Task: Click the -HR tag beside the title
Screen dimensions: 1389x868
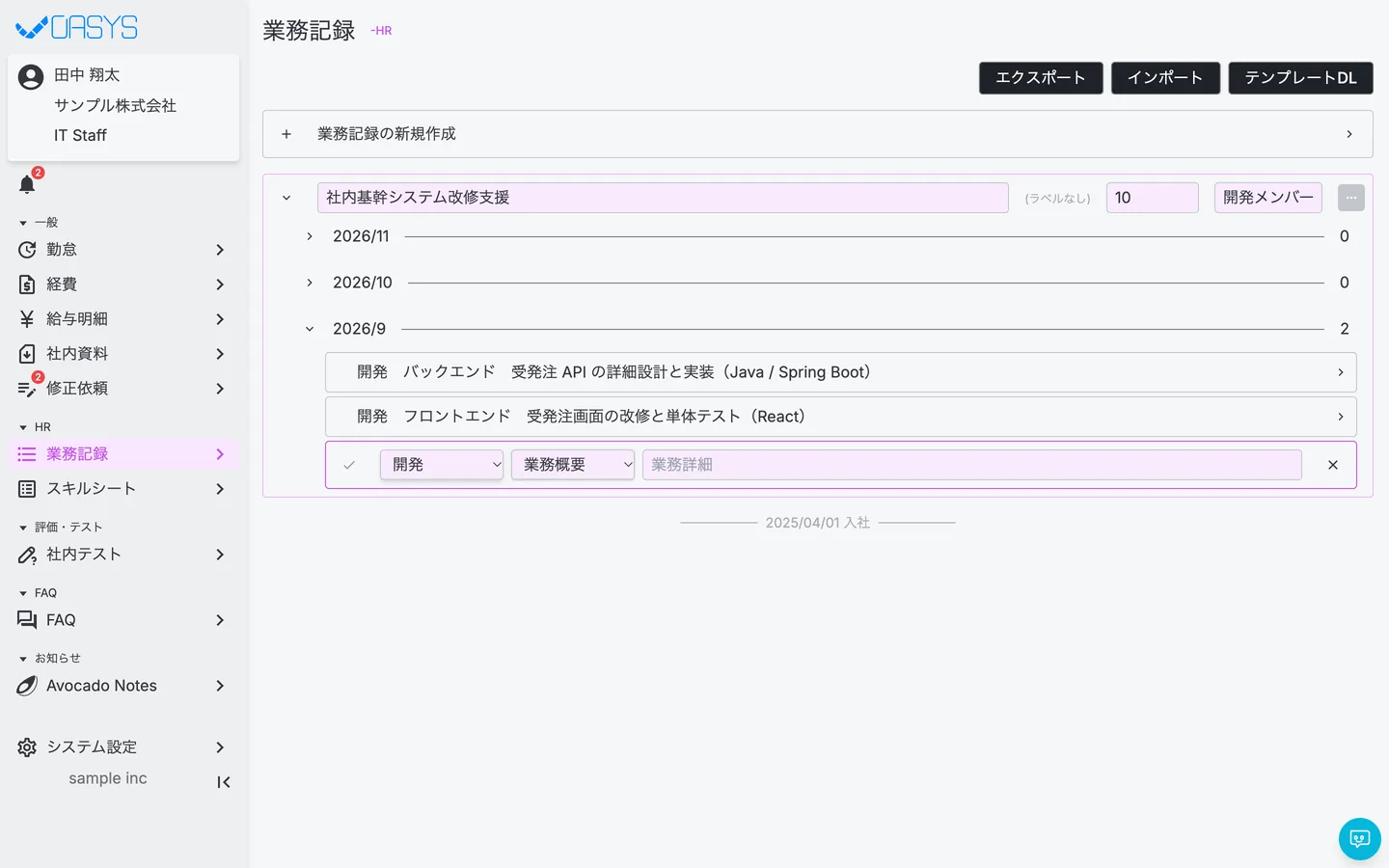Action: tap(382, 31)
